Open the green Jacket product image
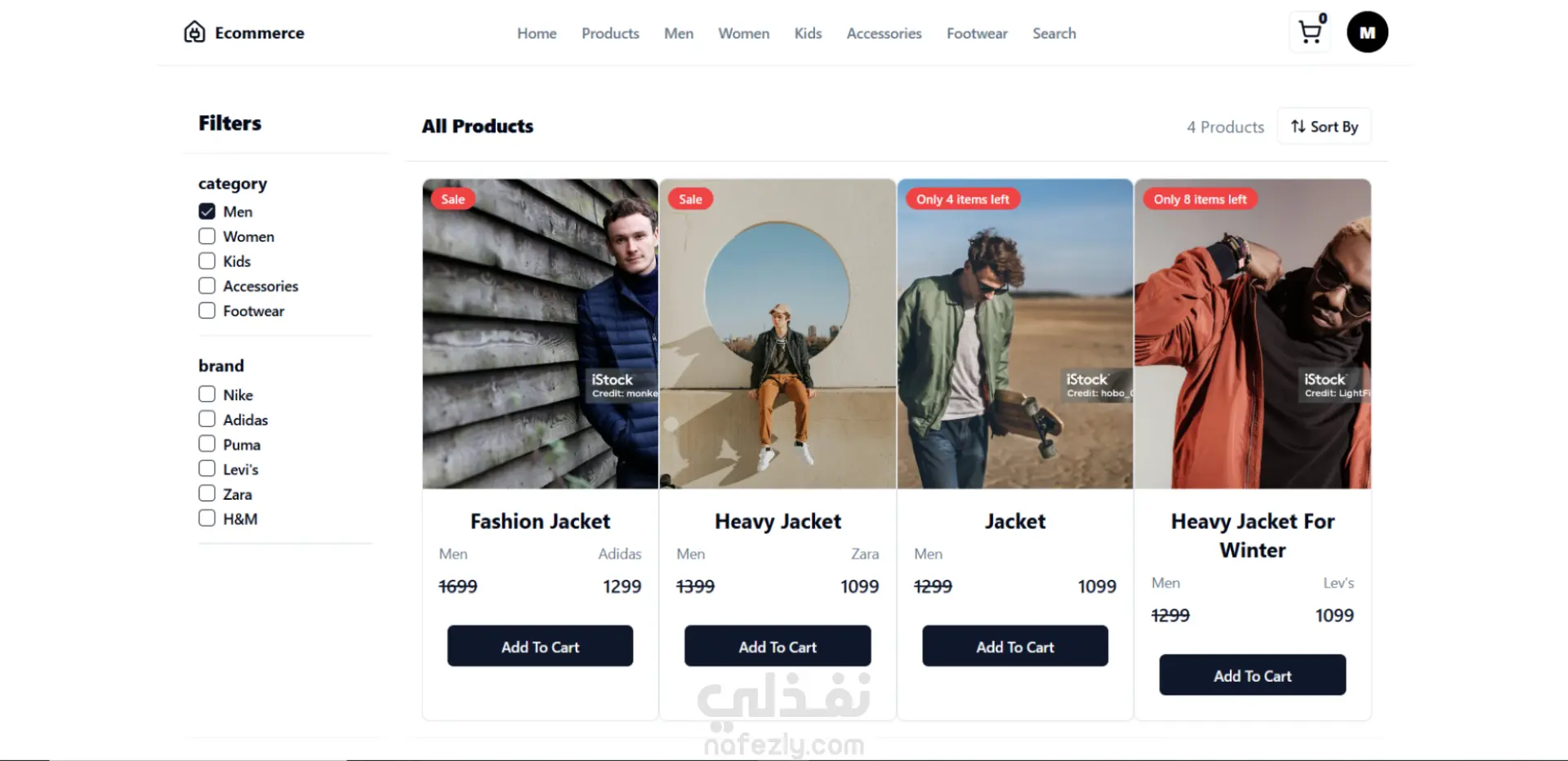Image resolution: width=1568 pixels, height=761 pixels. tap(1014, 334)
